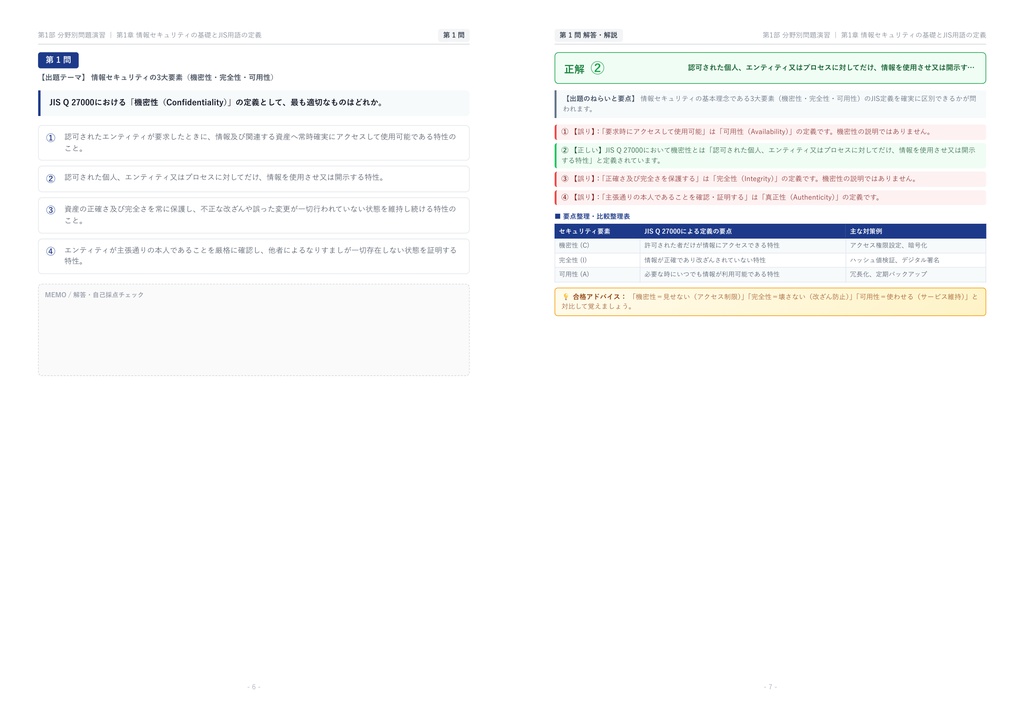Click the 合格アドバイス： label
Image resolution: width=1024 pixels, height=724 pixels.
[x=599, y=296]
